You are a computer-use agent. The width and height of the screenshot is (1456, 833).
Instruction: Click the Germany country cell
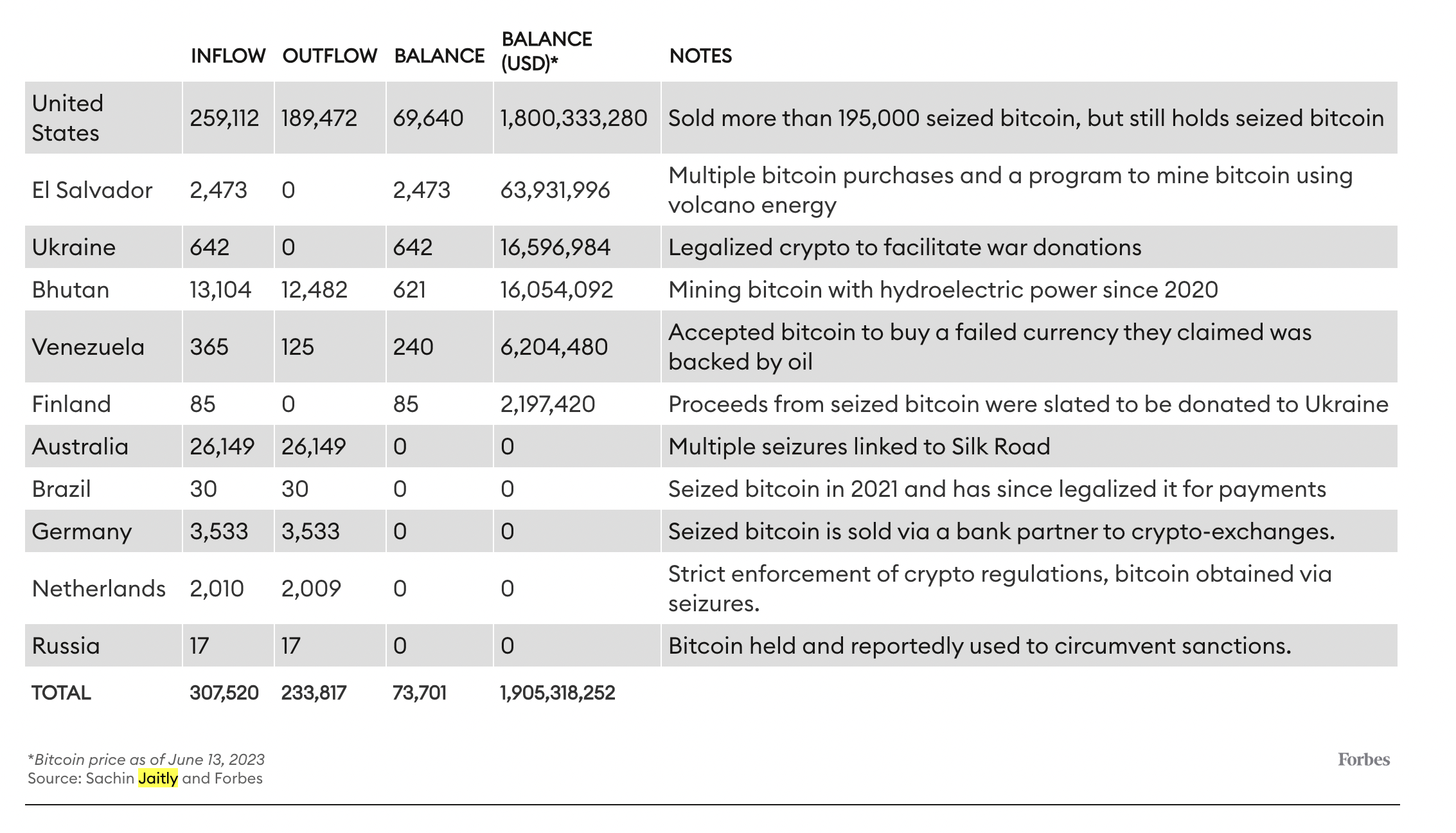pos(82,532)
